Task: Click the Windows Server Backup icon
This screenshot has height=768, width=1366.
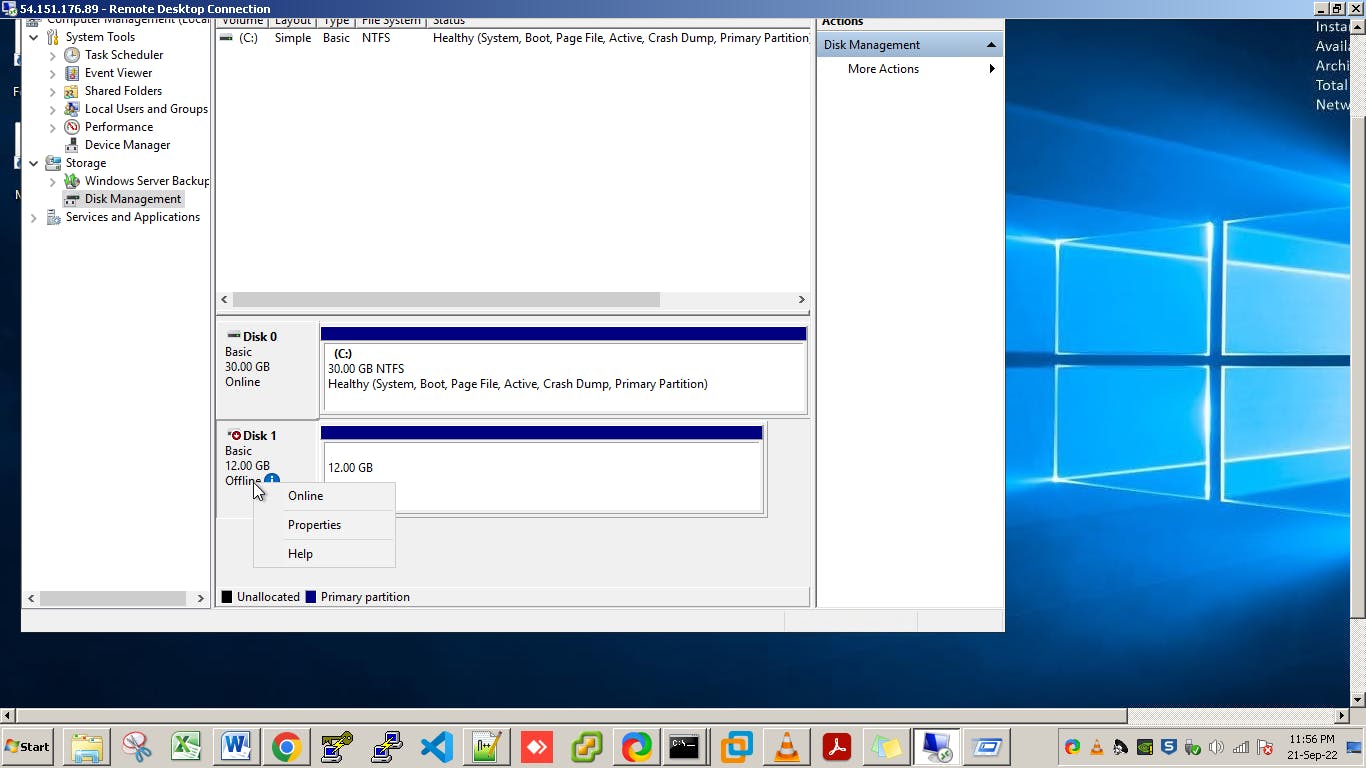Action: pyautogui.click(x=72, y=181)
